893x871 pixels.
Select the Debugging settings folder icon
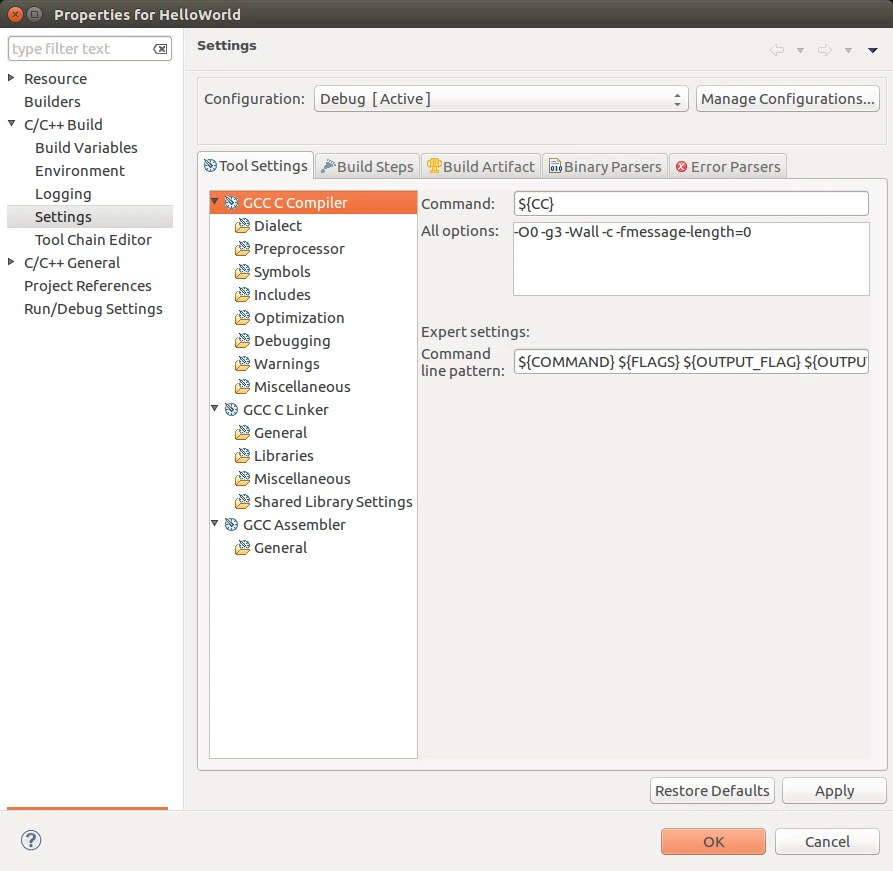(242, 341)
